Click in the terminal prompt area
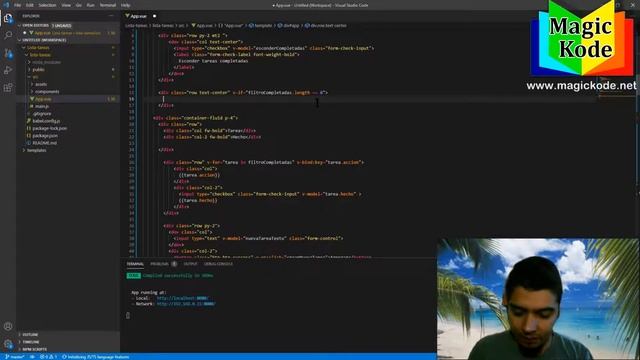The image size is (640, 360). point(128,315)
